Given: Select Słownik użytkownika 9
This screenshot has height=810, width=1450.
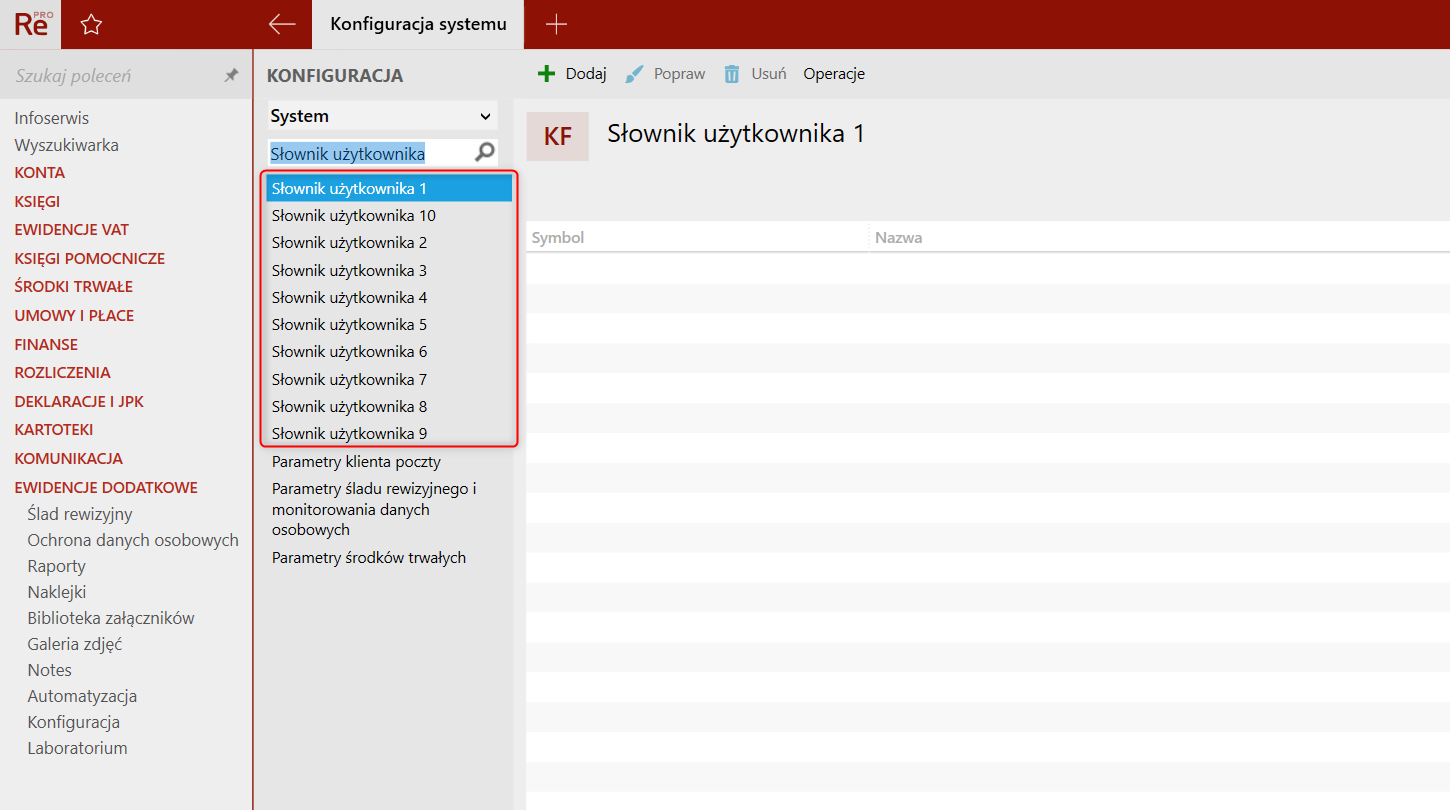Looking at the screenshot, I should pos(389,434).
